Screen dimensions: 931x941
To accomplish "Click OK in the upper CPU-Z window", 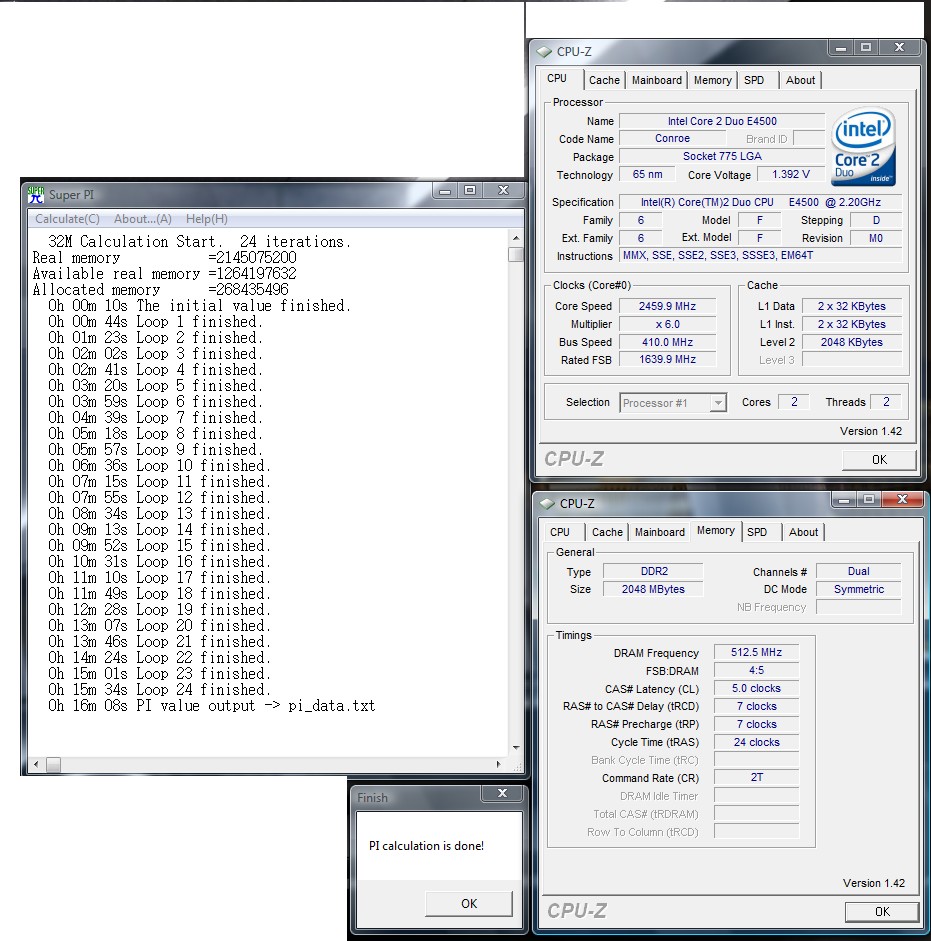I will [x=879, y=460].
